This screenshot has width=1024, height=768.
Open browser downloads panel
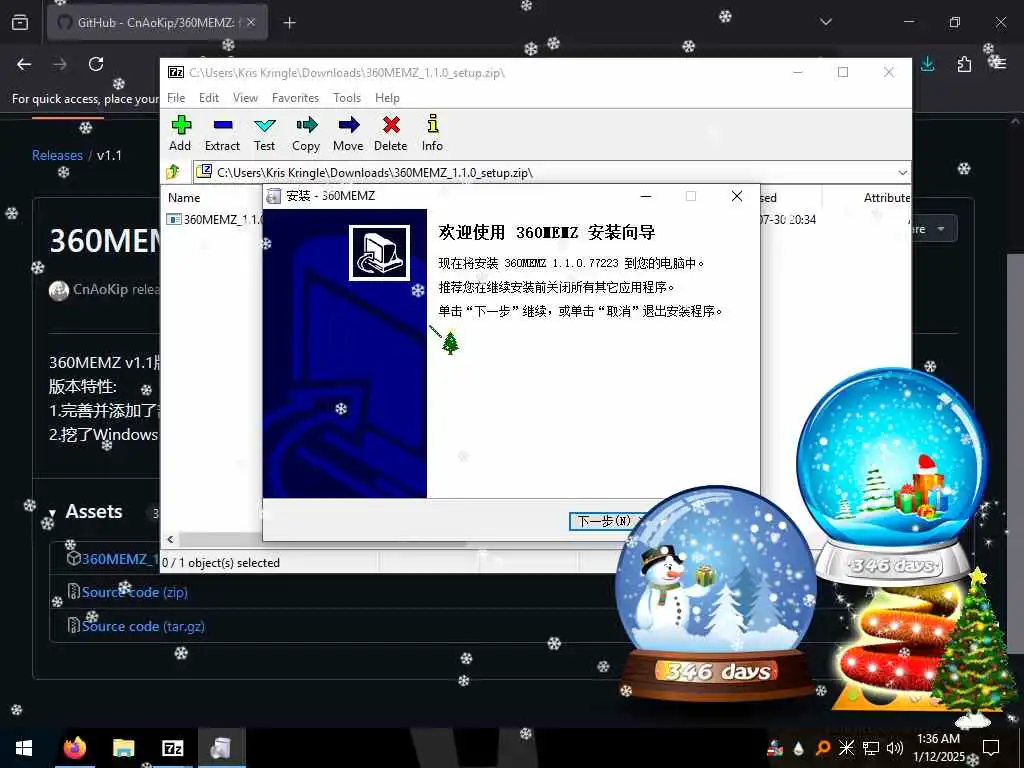tap(927, 64)
